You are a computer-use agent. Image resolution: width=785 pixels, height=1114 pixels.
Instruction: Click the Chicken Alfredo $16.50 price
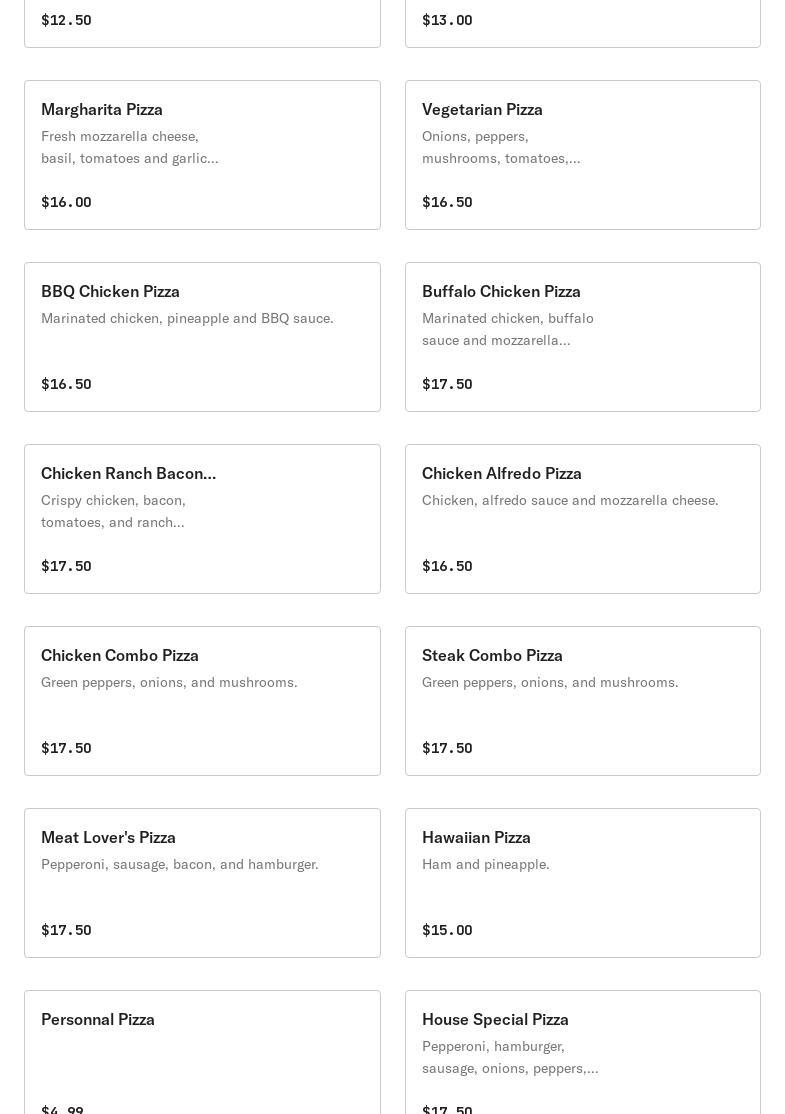(x=447, y=566)
